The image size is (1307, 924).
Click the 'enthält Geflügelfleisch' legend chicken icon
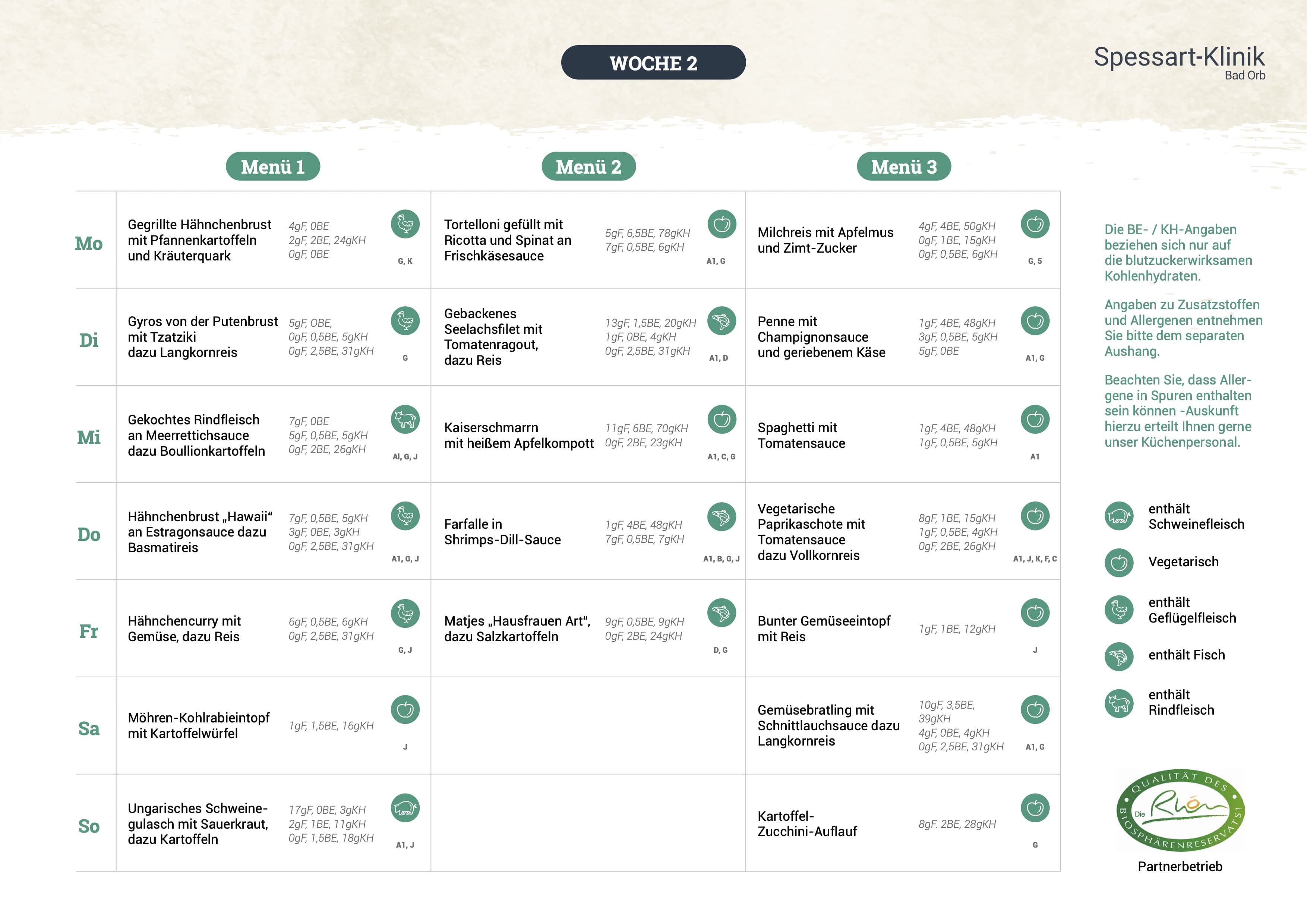(x=1118, y=610)
